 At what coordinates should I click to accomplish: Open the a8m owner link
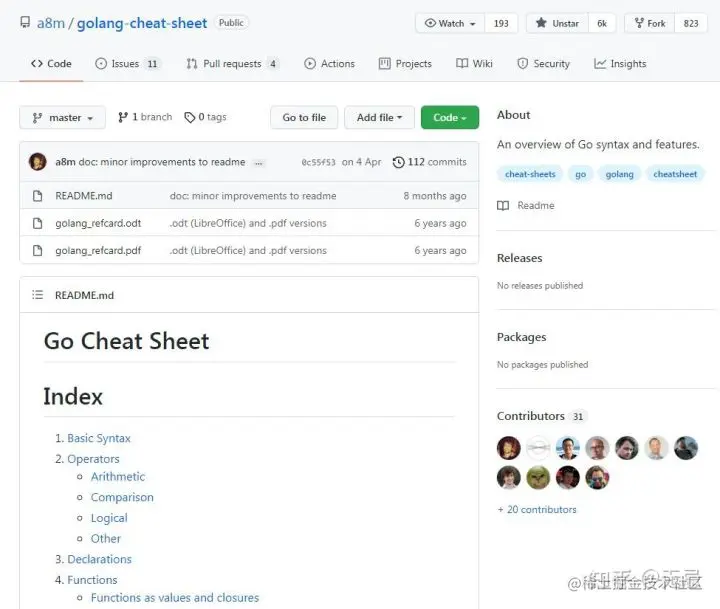click(51, 23)
